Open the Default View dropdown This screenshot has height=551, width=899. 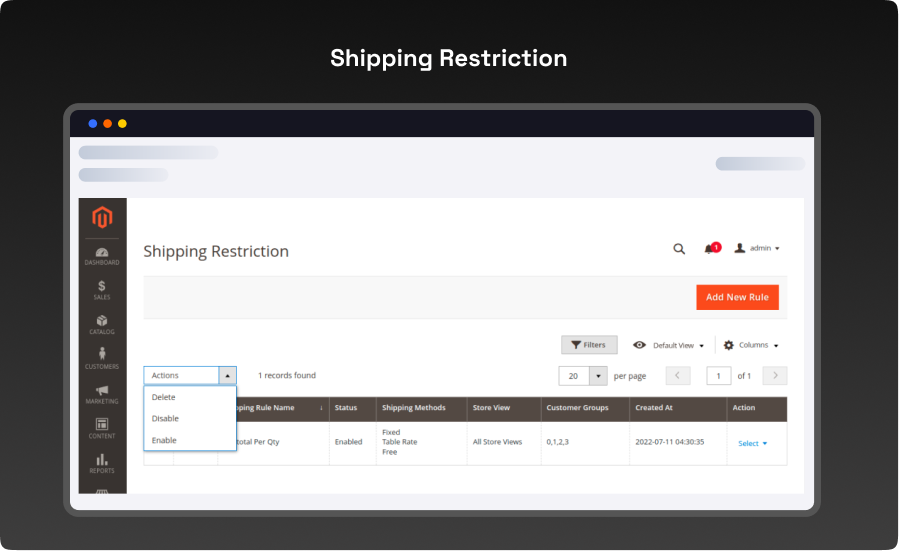pos(669,345)
